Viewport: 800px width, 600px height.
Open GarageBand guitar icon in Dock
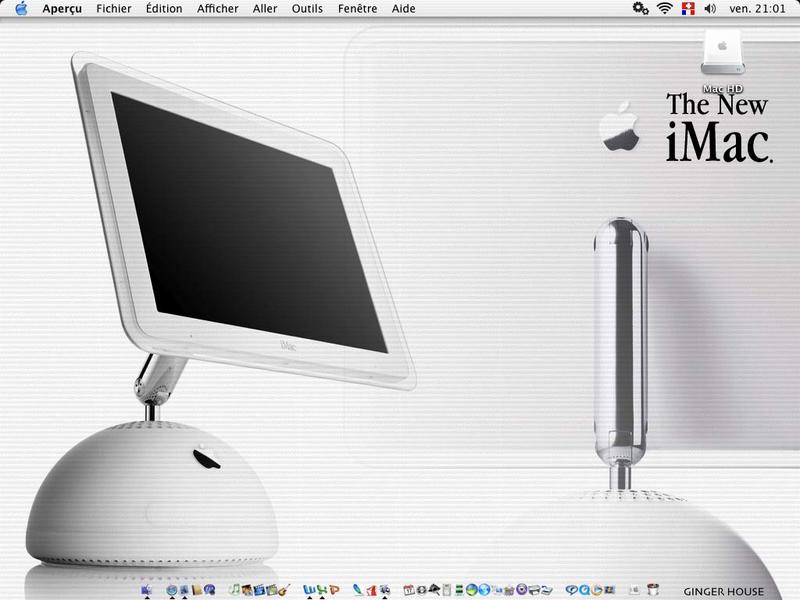click(x=284, y=589)
